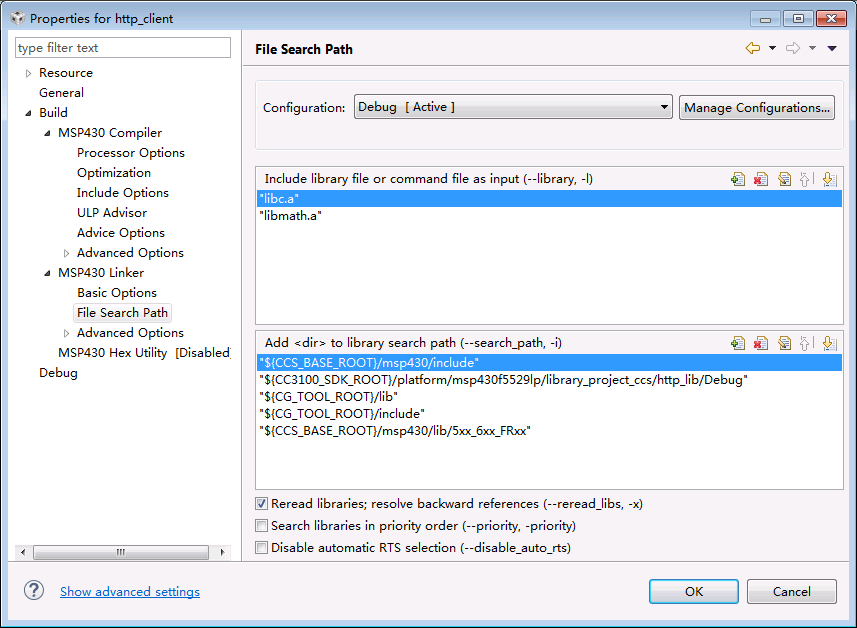Click the Manage Configurations button
The height and width of the screenshot is (628, 857).
757,108
